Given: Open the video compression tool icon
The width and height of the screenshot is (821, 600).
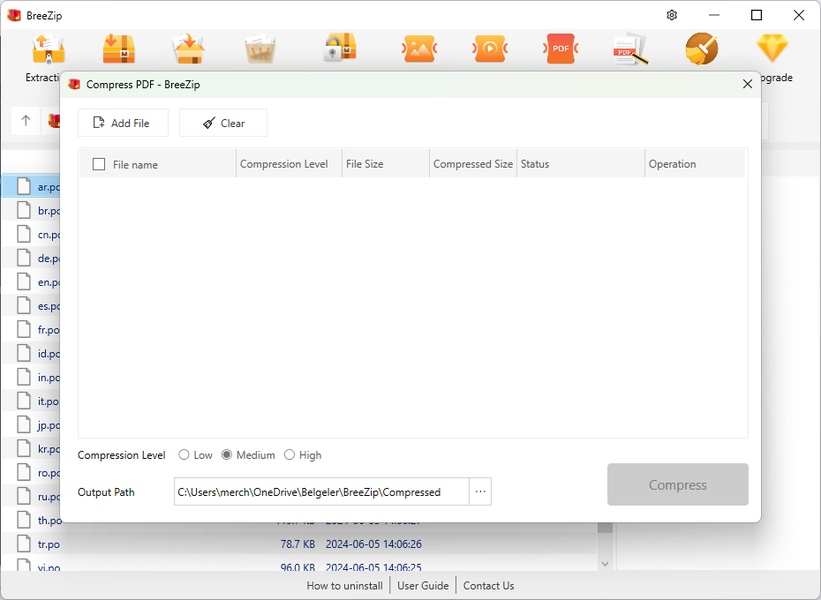Looking at the screenshot, I should click(x=489, y=48).
